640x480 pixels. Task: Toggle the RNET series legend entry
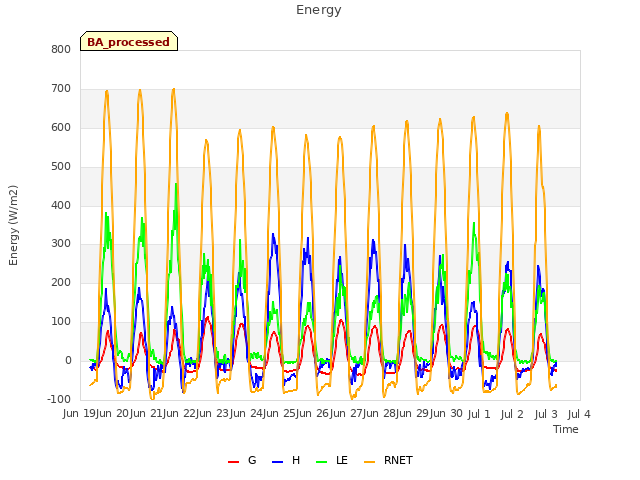(x=388, y=460)
